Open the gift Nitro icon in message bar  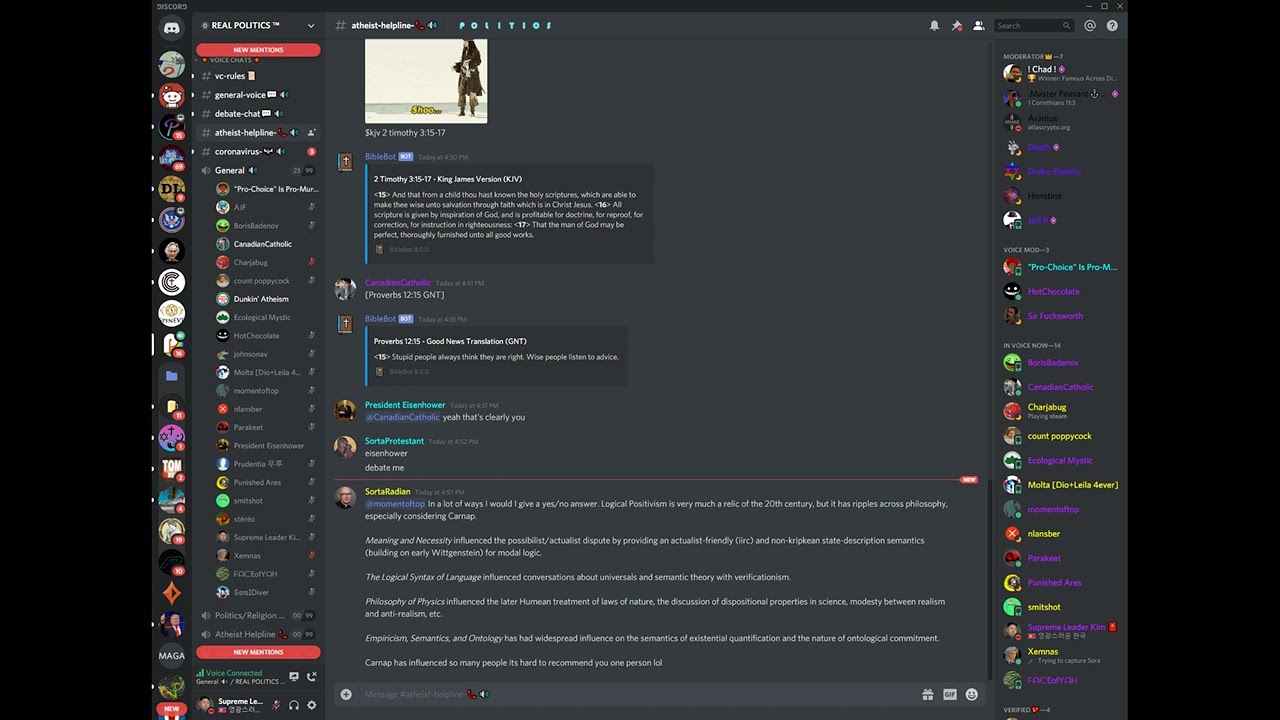click(927, 694)
